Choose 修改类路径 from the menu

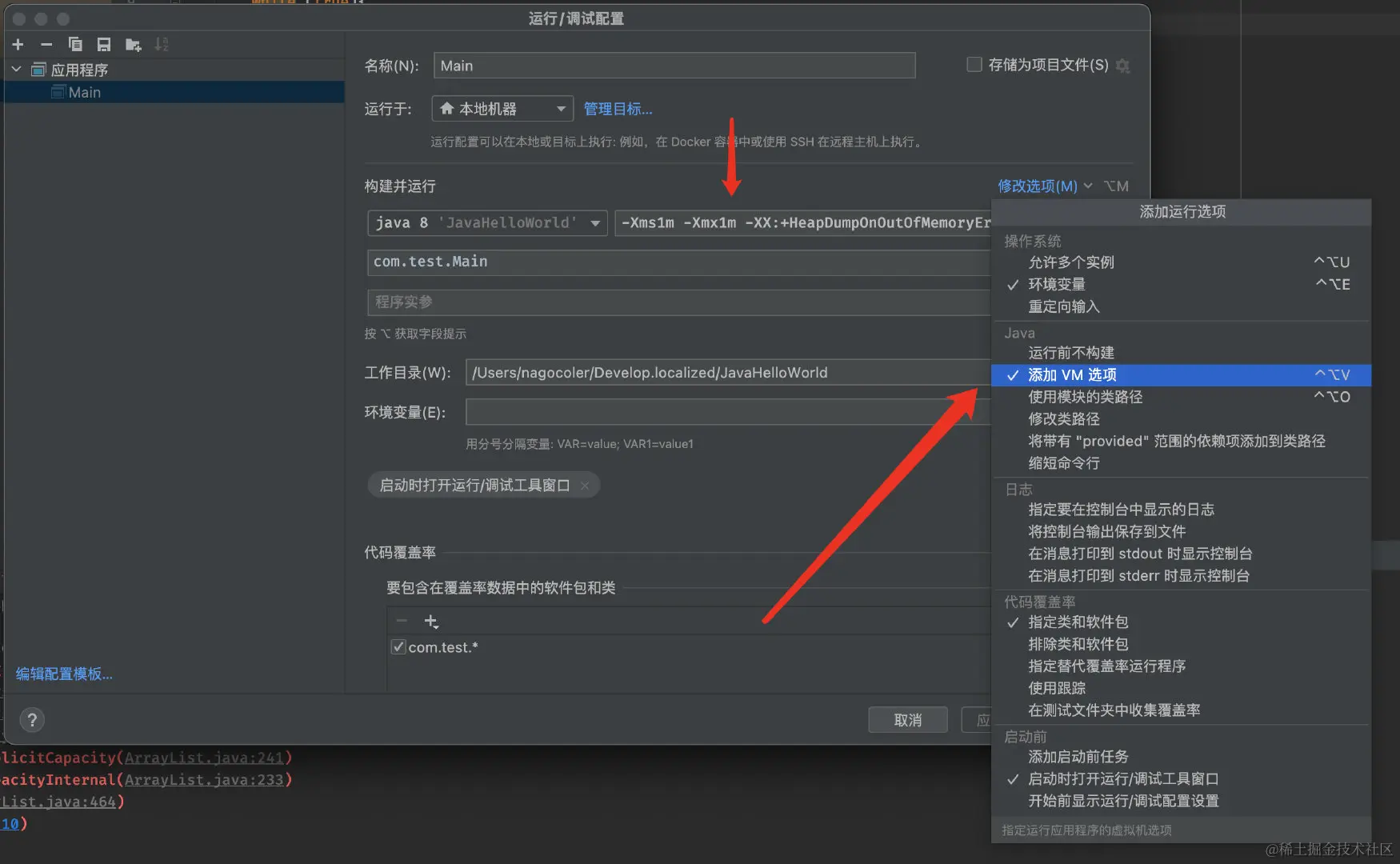pos(1181,419)
